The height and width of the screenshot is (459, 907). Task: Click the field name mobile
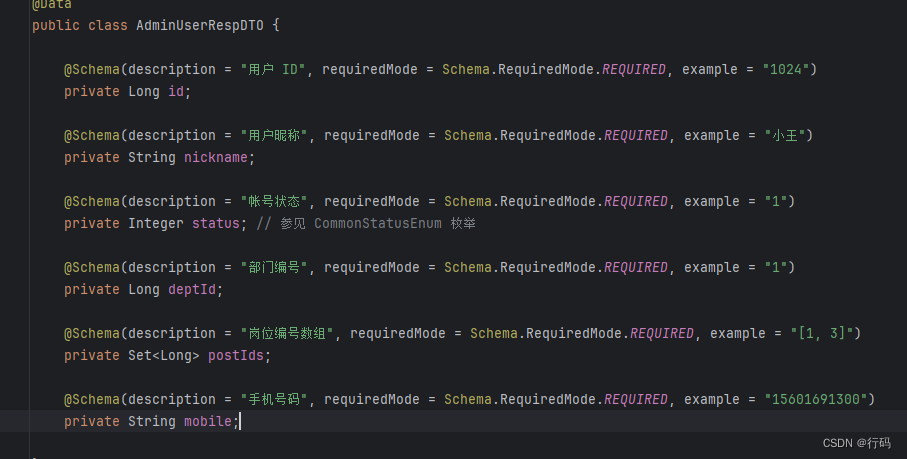click(x=208, y=421)
